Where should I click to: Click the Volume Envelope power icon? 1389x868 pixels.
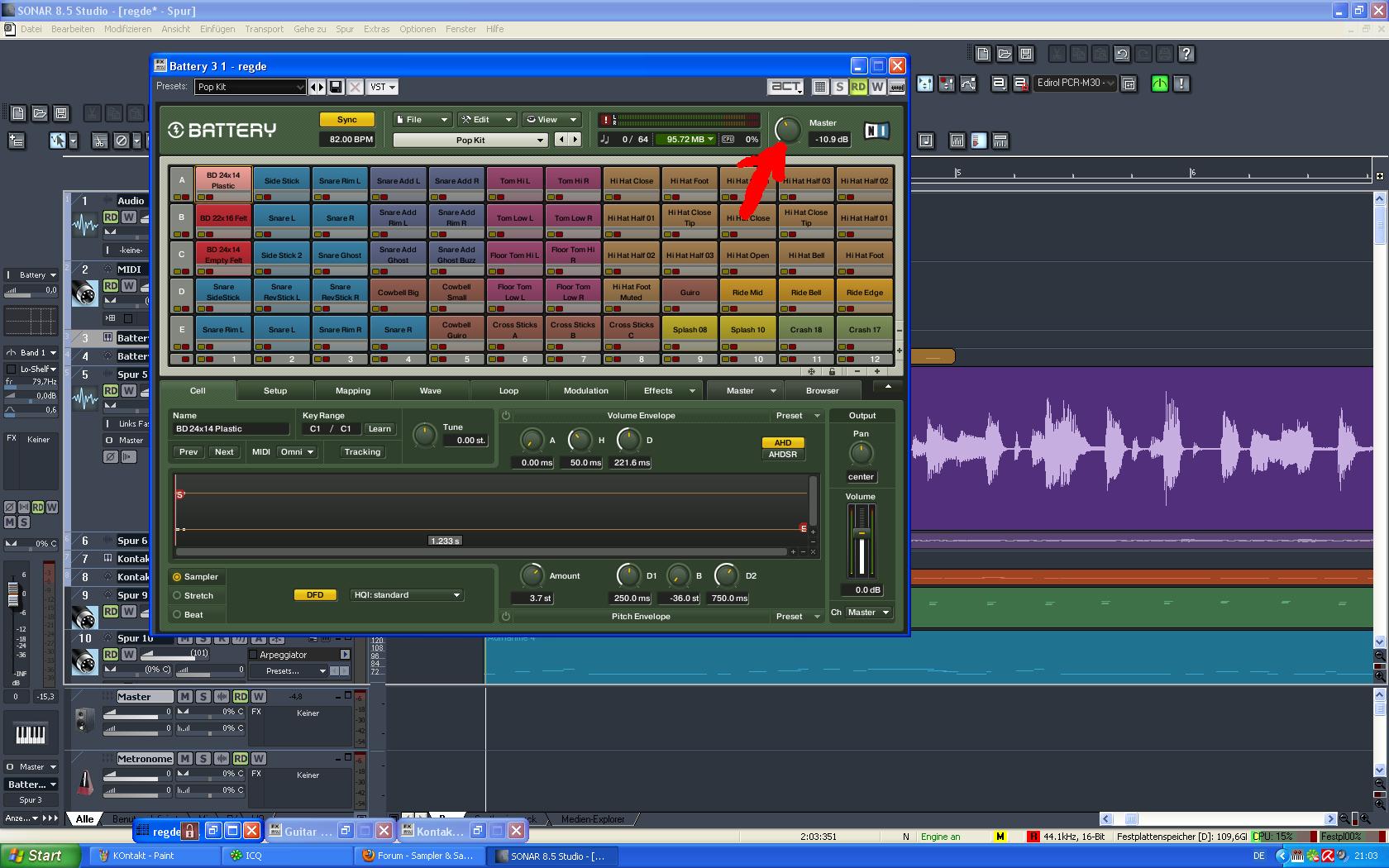coord(506,416)
